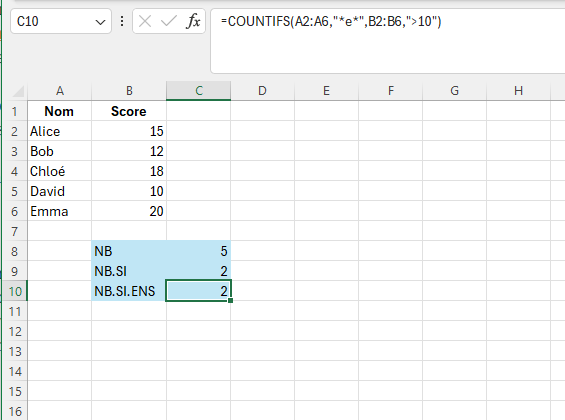Select the 'NB.SI.ENS' label cell
The height and width of the screenshot is (420, 565).
[x=129, y=291]
